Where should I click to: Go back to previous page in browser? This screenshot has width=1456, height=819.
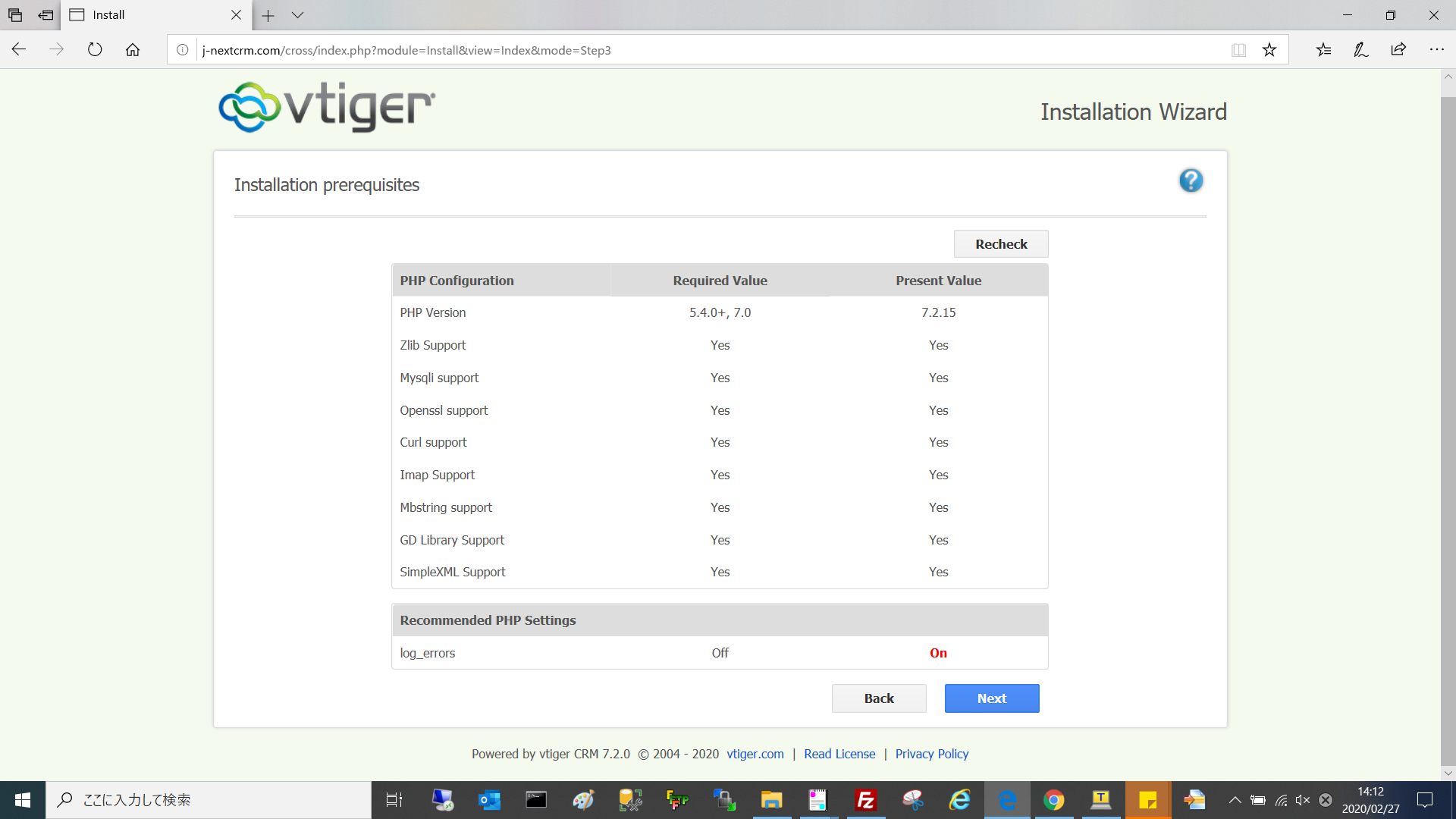click(19, 50)
